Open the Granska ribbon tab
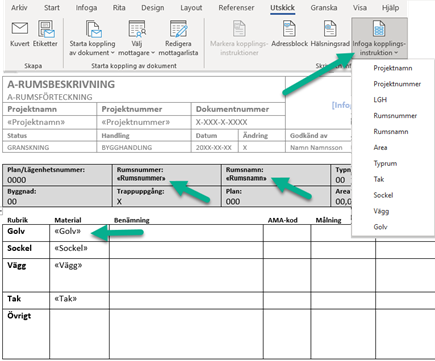This screenshot has height=361, width=435. [324, 8]
